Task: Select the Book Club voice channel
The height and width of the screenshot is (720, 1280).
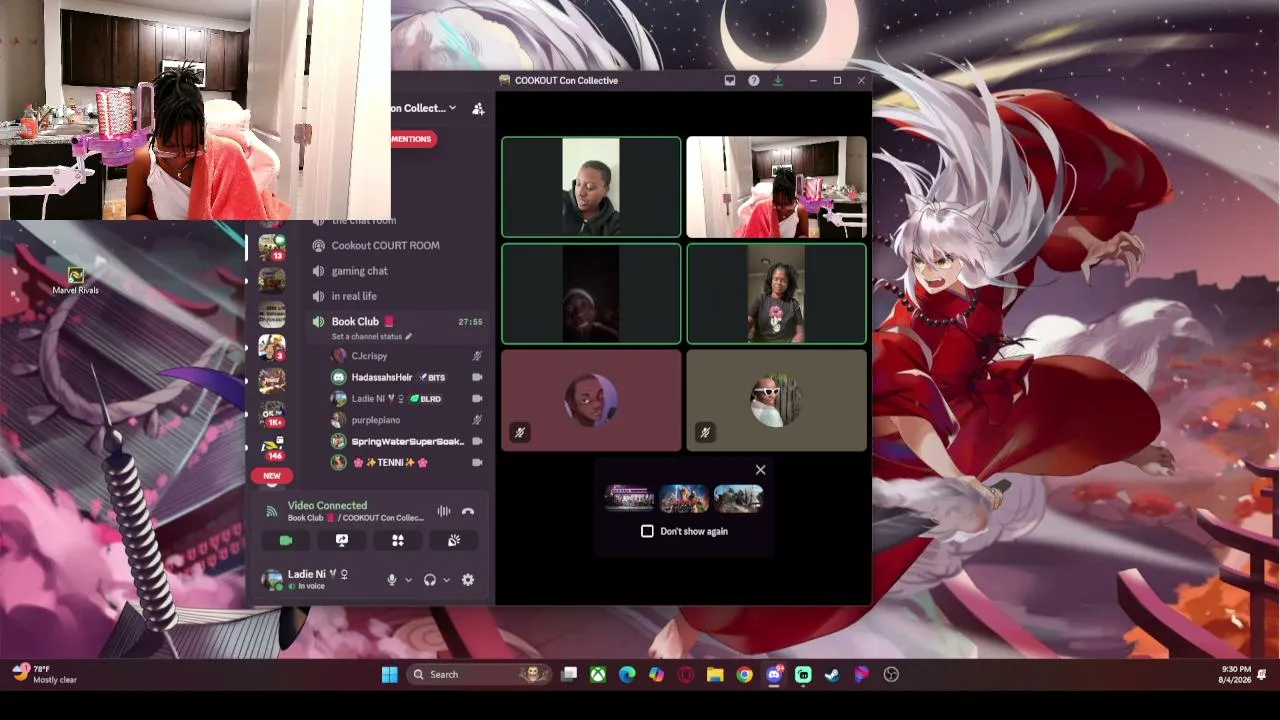Action: (355, 322)
